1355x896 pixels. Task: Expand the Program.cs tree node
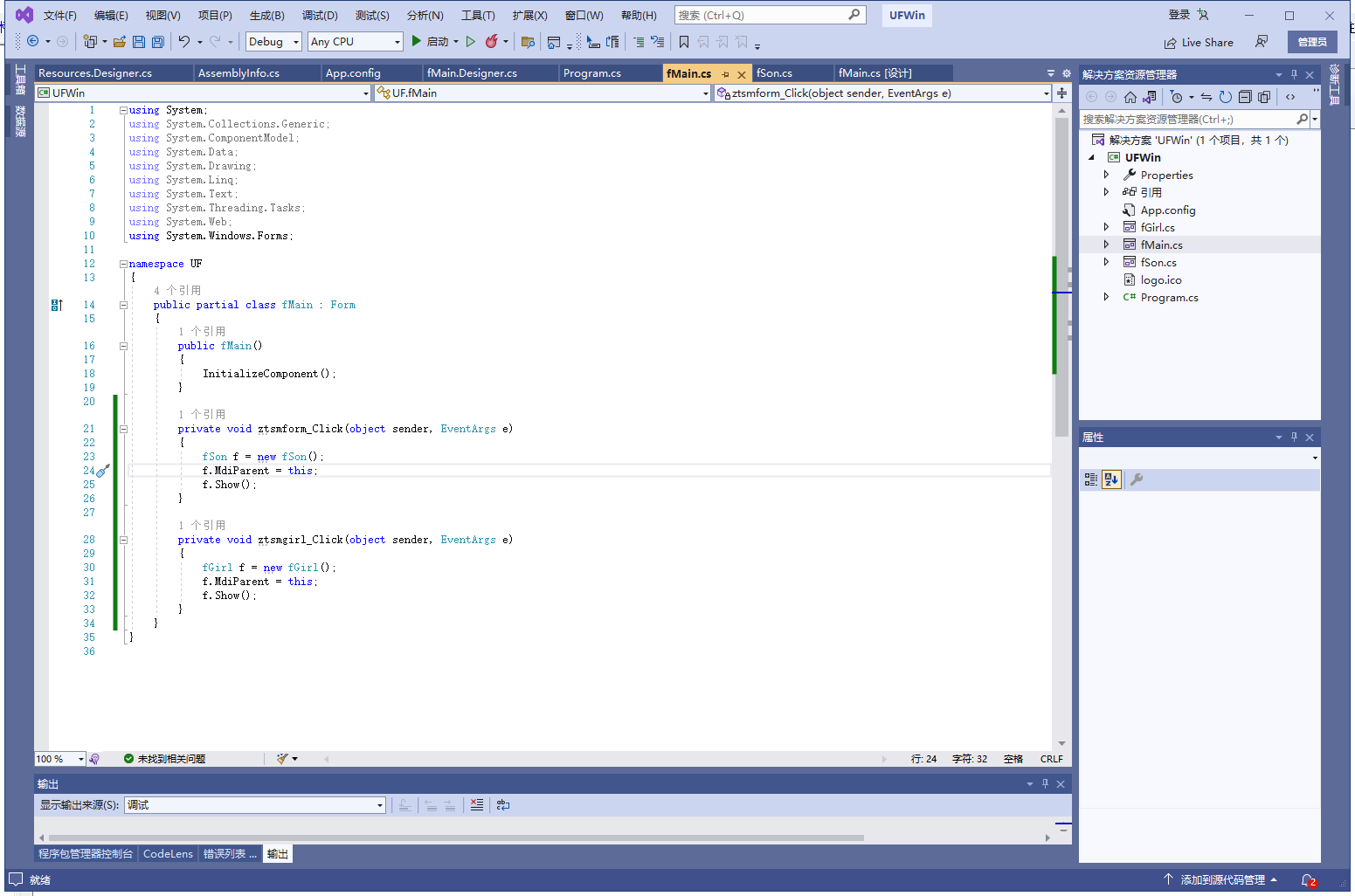click(x=1106, y=297)
